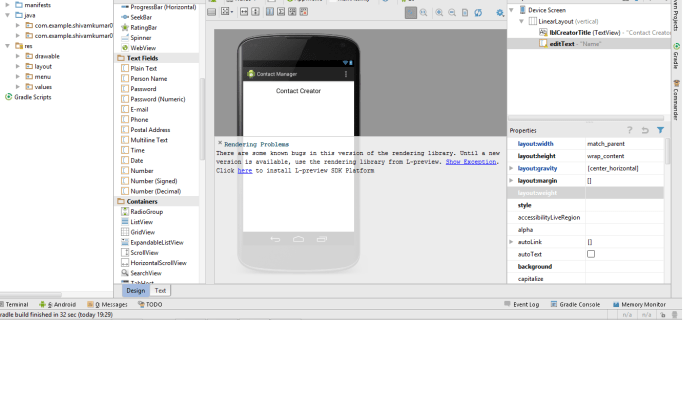Open the Event Log

pyautogui.click(x=521, y=304)
